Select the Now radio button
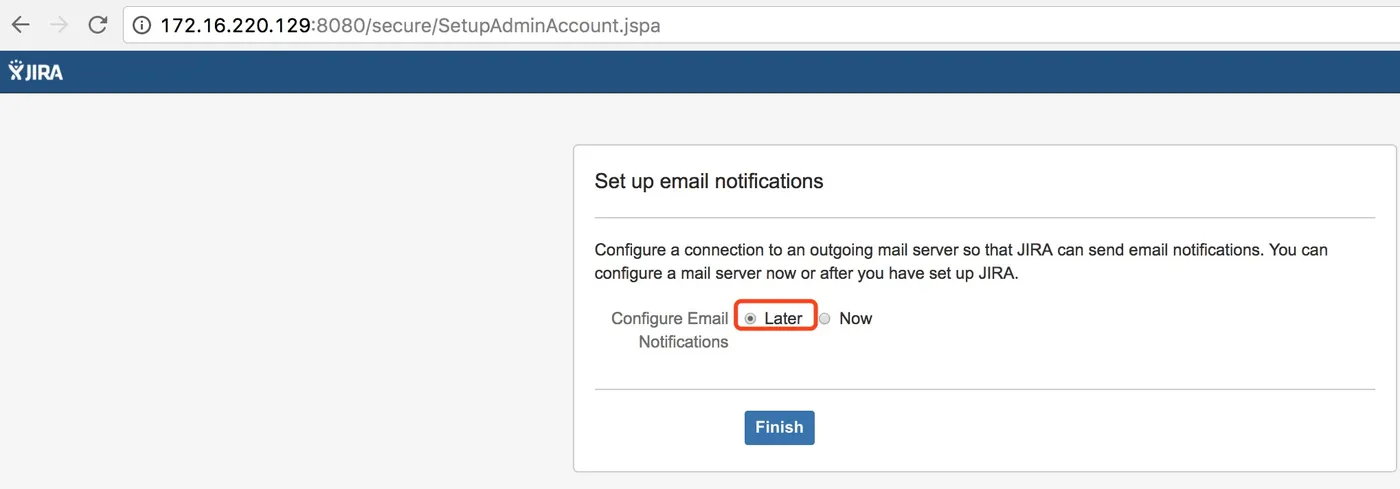This screenshot has width=1400, height=489. (825, 319)
